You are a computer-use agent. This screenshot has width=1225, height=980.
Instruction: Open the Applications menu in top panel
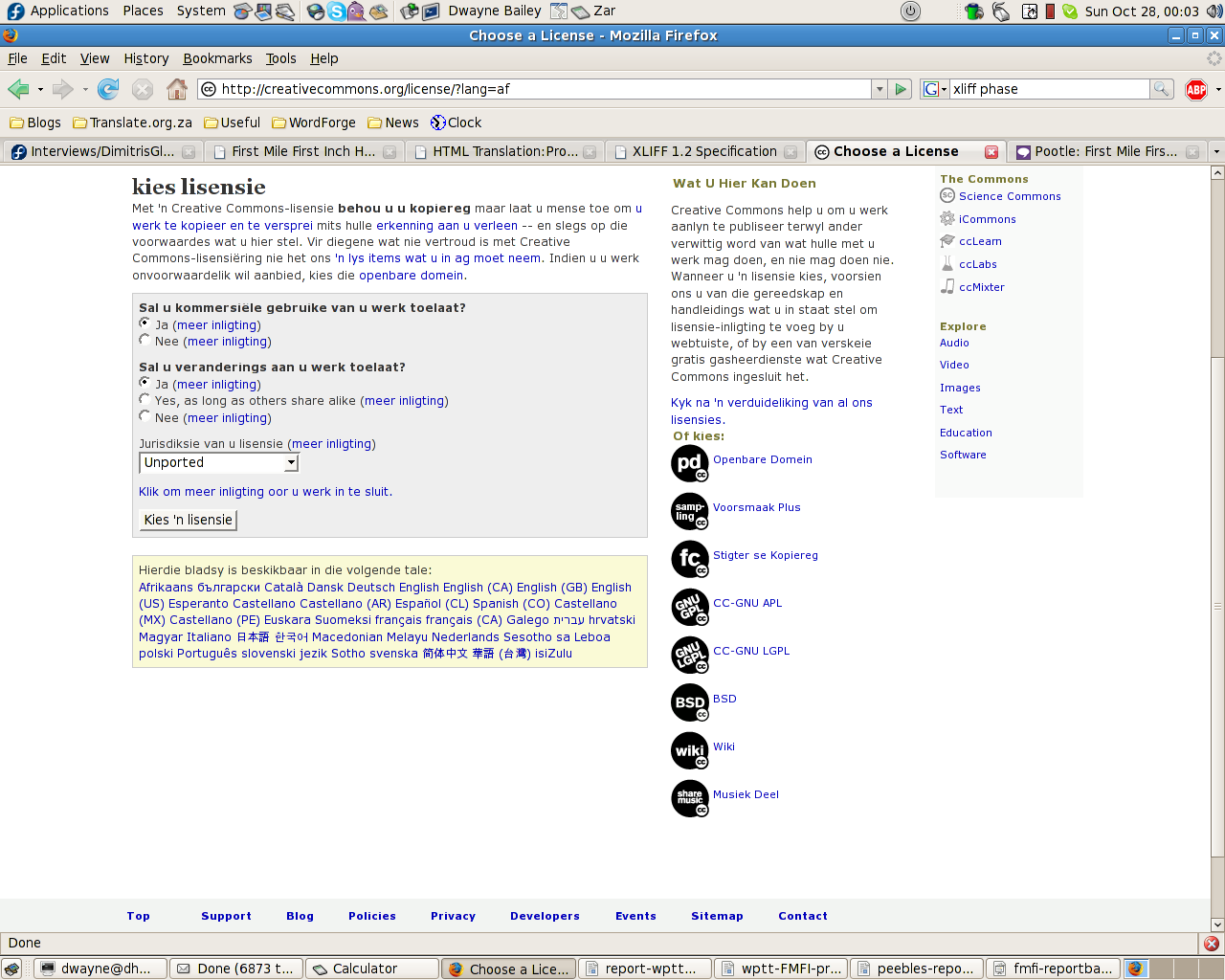(57, 11)
